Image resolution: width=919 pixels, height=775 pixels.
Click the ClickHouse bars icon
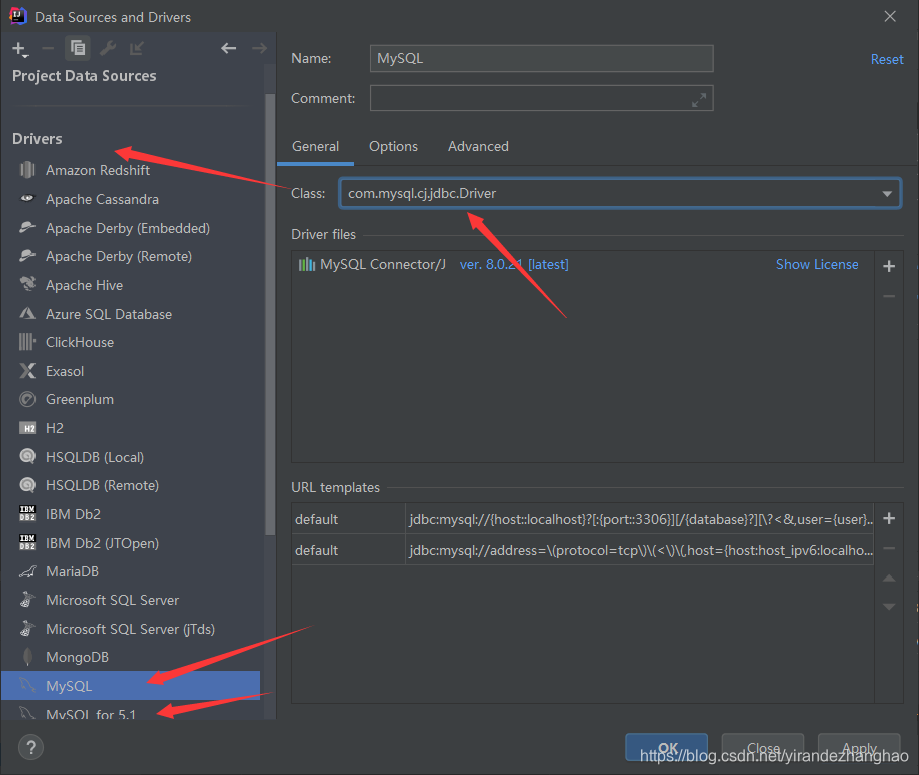click(27, 342)
